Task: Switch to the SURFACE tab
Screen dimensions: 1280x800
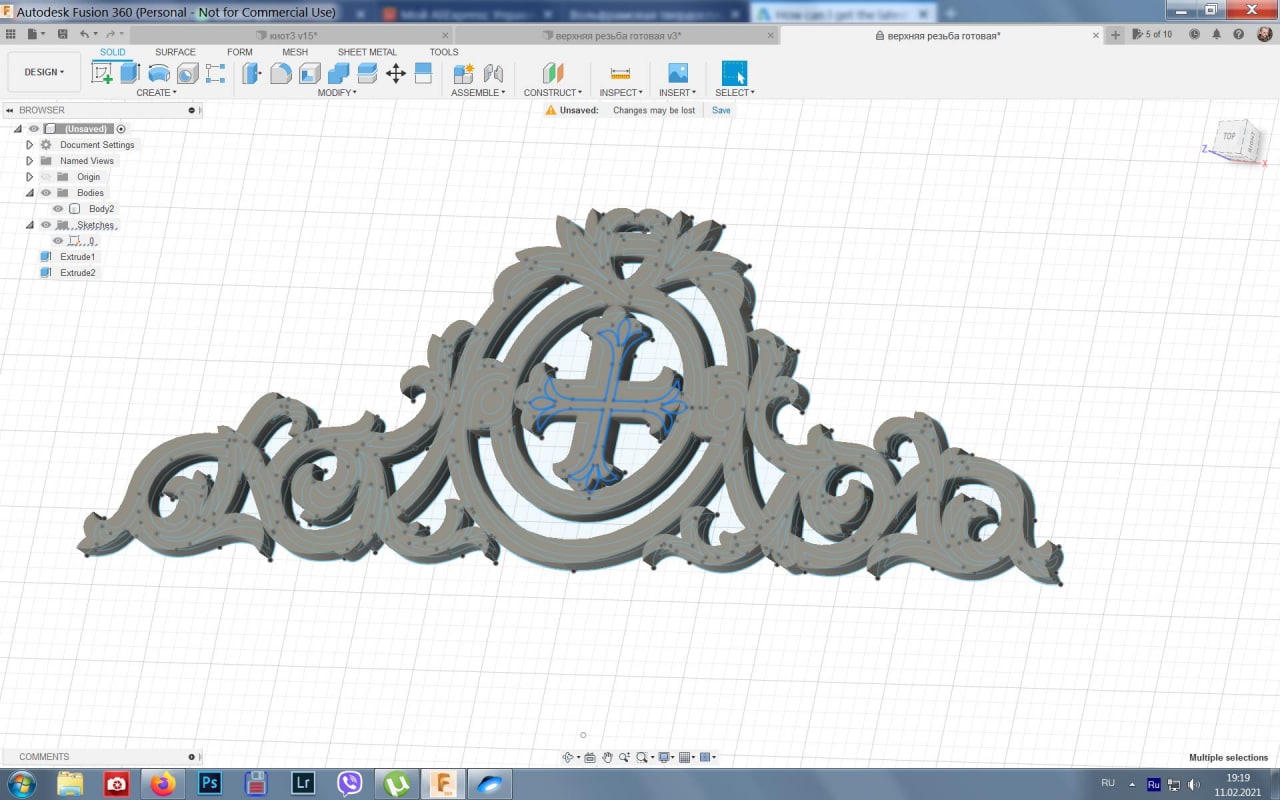Action: pos(175,52)
